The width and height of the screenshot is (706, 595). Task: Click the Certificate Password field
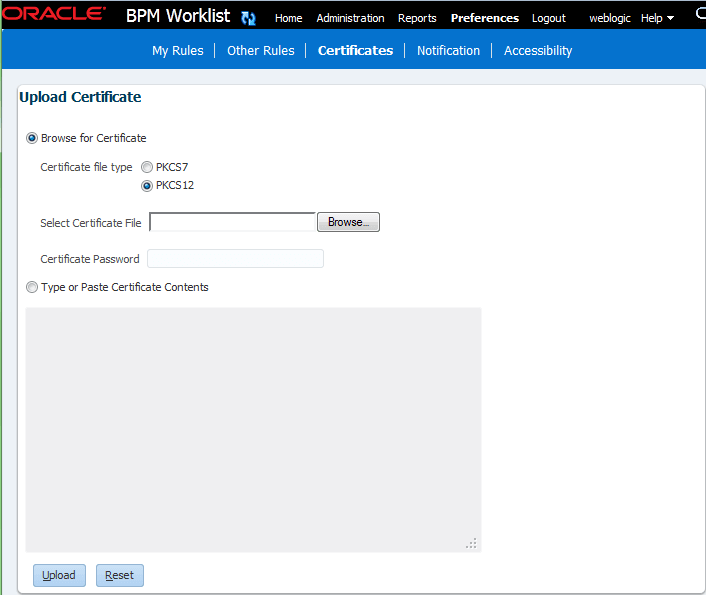[x=235, y=259]
